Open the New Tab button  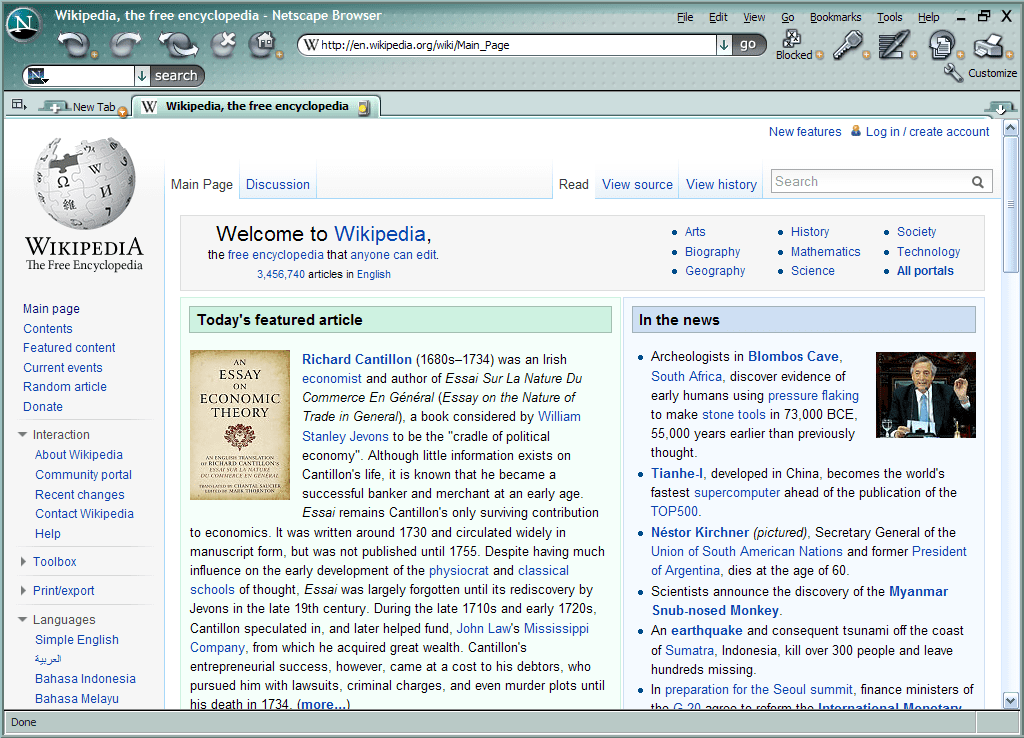pyautogui.click(x=85, y=107)
